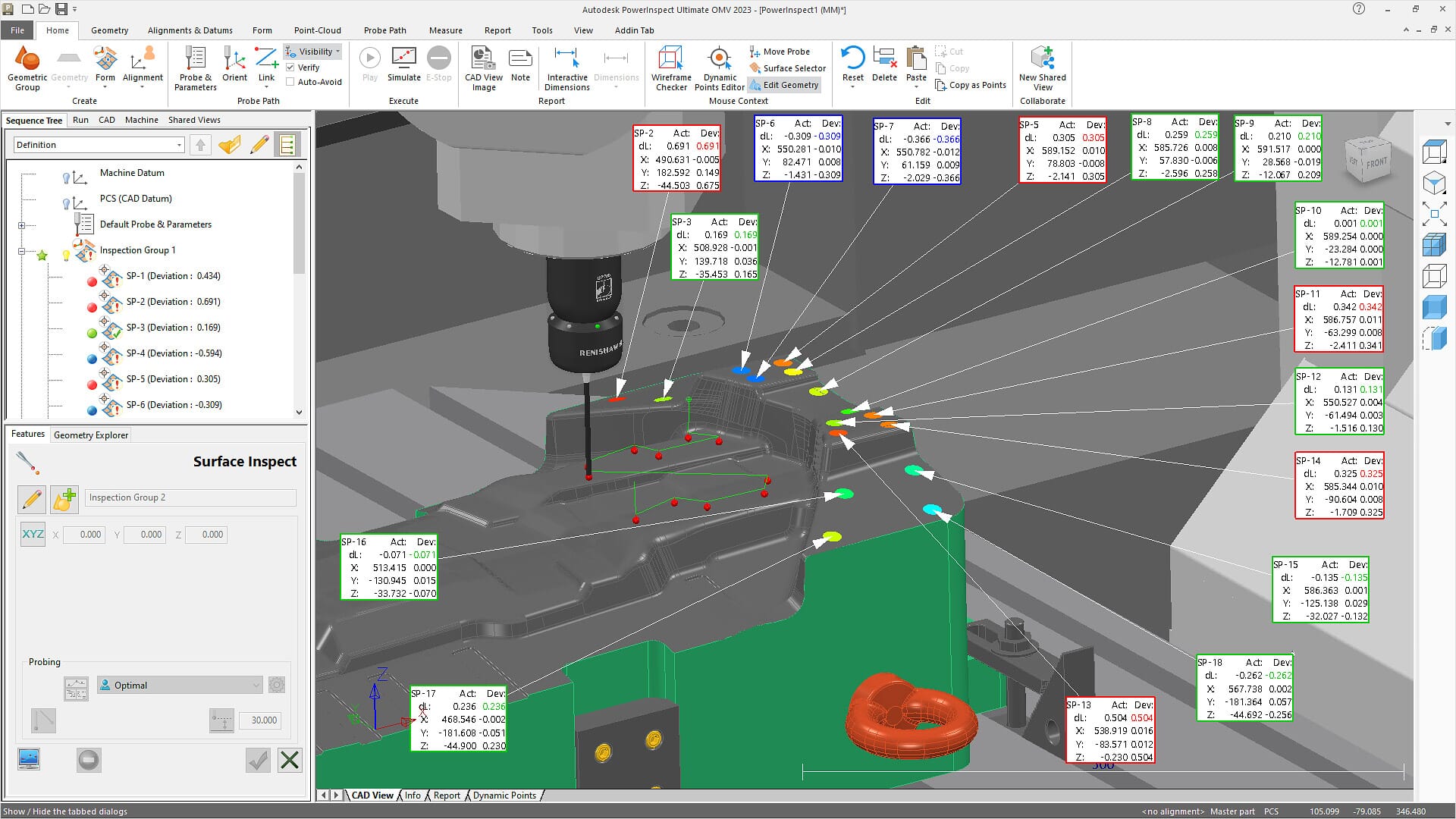Open the Geometry Explorer tab
1456x819 pixels.
[90, 435]
